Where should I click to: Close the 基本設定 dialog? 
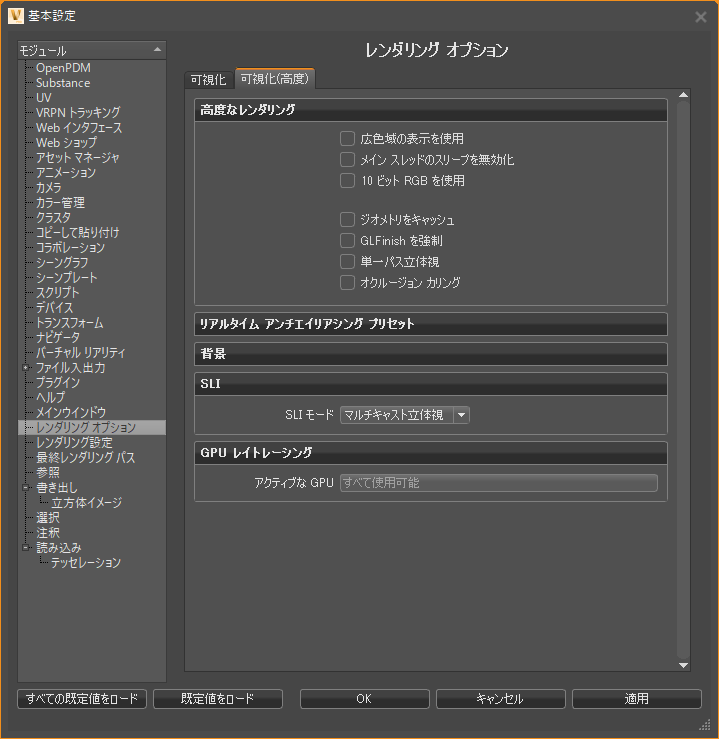tap(701, 17)
